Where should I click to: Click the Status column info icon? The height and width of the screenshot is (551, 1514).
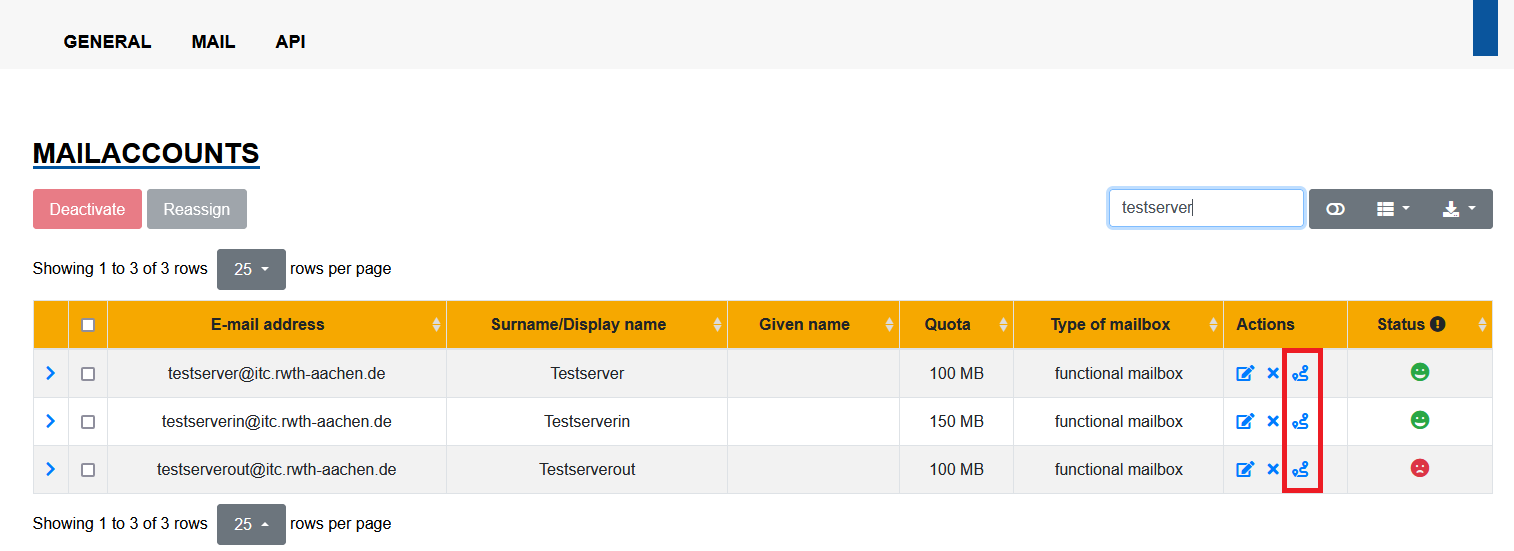1438,324
